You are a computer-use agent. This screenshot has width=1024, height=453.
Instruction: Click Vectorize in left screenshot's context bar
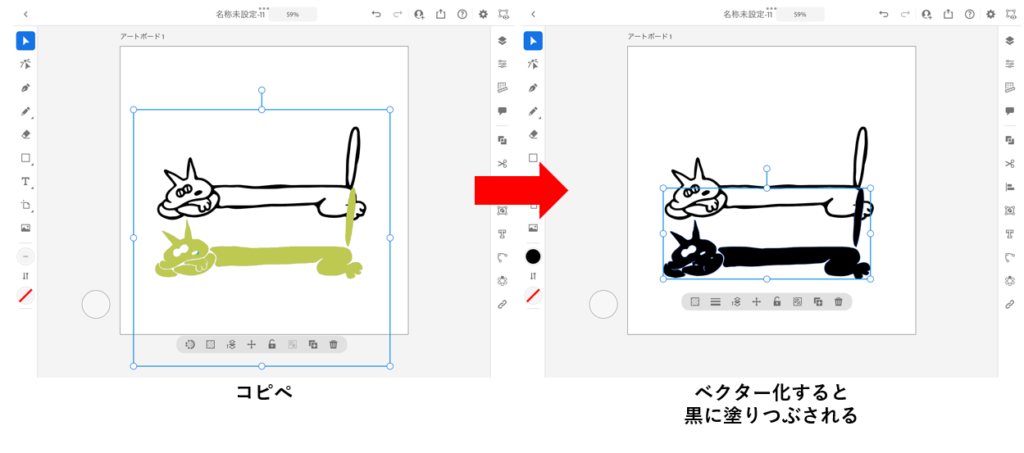pyautogui.click(x=190, y=344)
